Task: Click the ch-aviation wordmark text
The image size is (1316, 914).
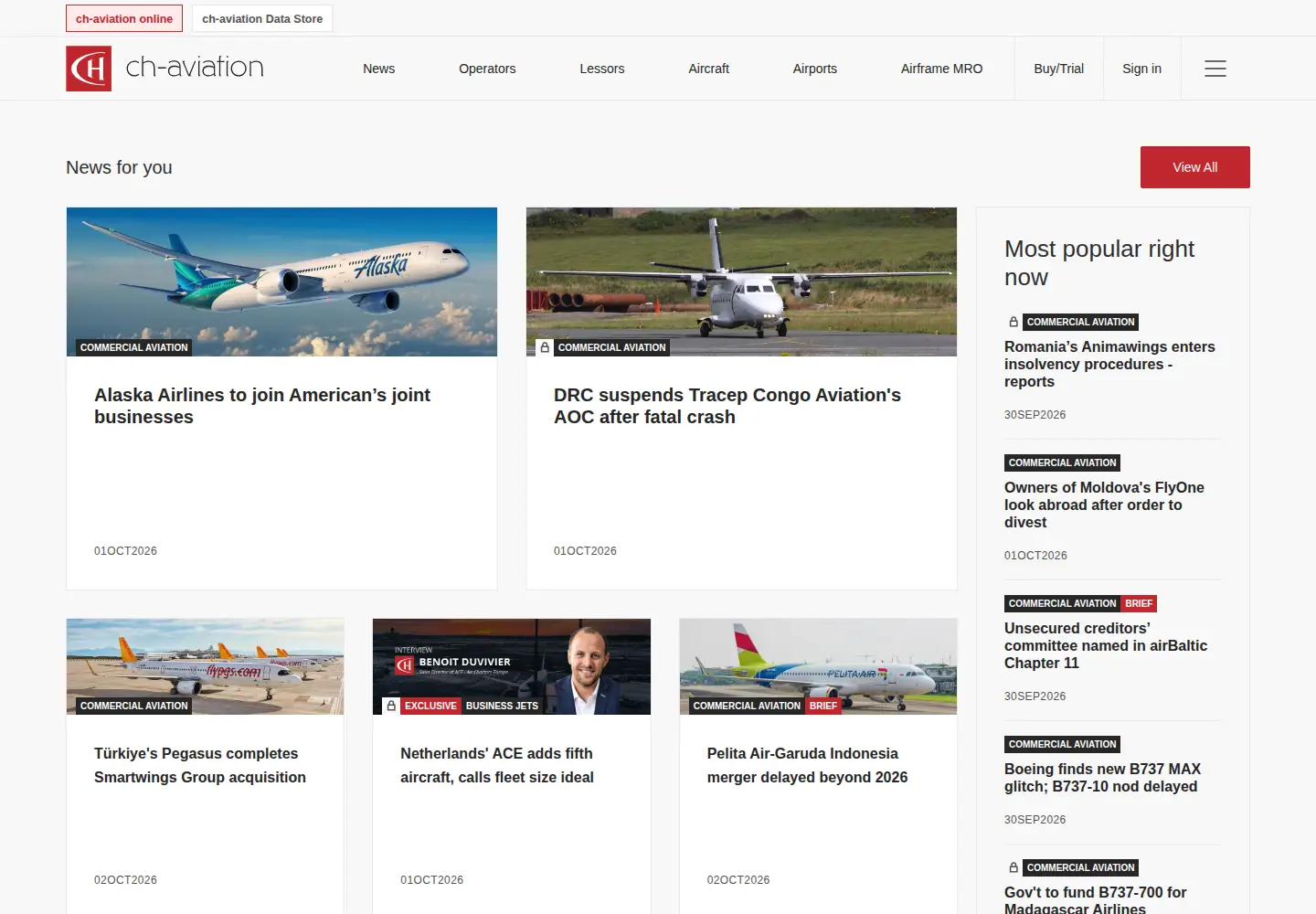Action: tap(195, 67)
